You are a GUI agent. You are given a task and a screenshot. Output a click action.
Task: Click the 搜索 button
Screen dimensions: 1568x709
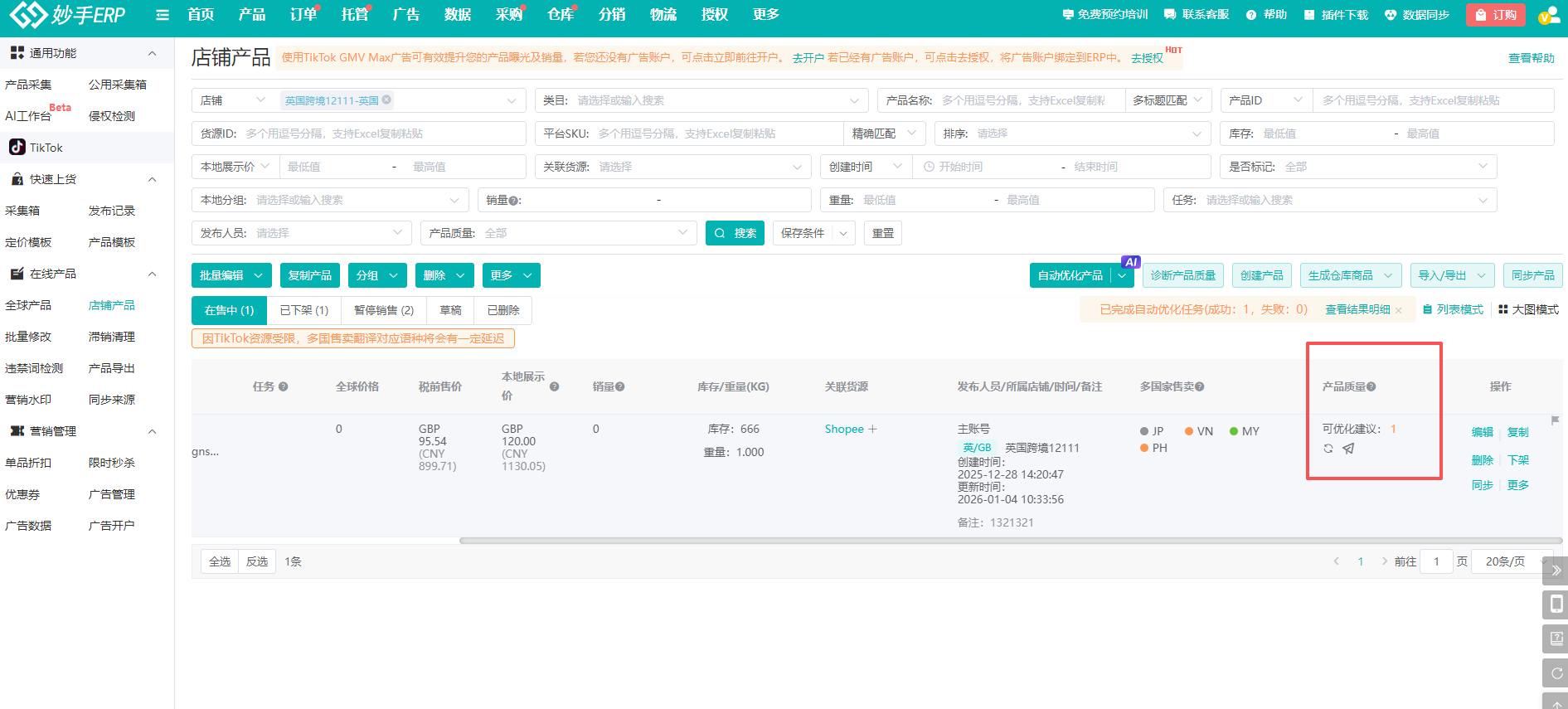click(x=735, y=233)
